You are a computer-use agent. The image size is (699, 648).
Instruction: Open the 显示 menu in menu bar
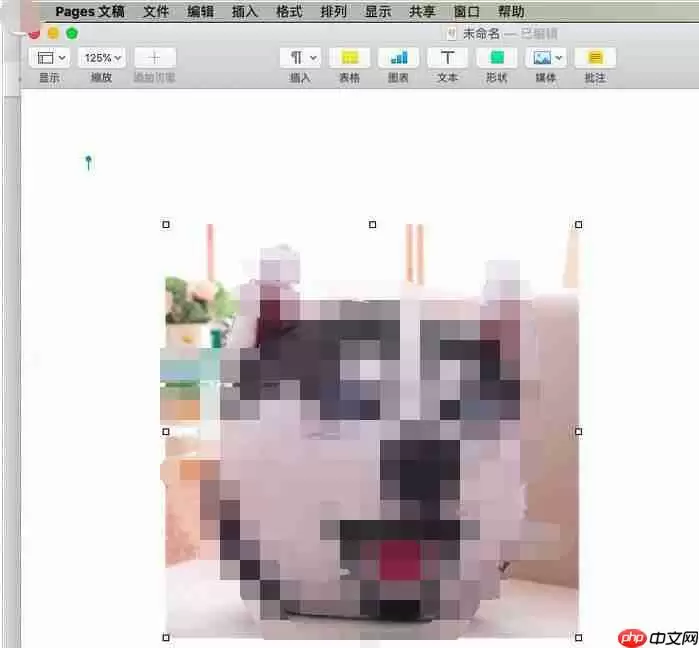tap(378, 11)
